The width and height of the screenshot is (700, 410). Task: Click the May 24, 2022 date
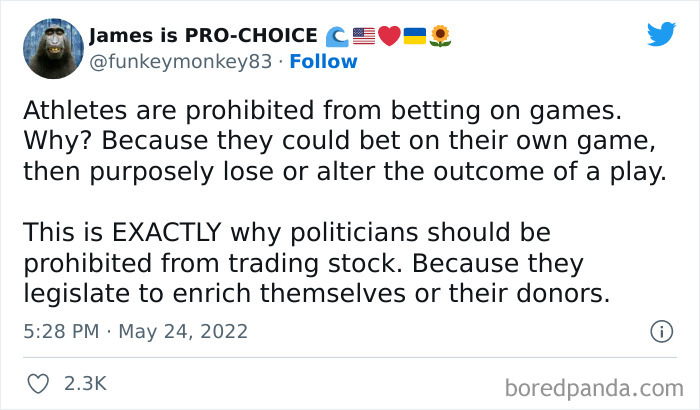[186, 330]
